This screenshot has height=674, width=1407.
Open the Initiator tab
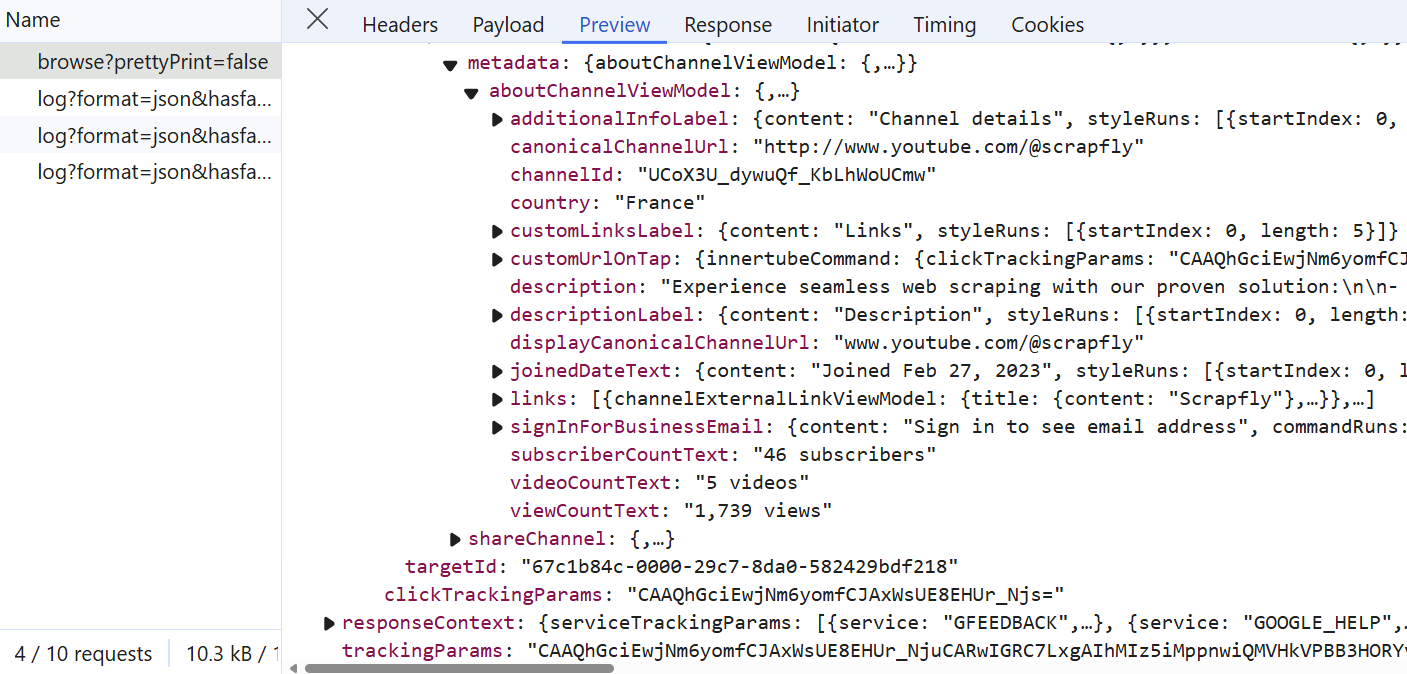(x=842, y=25)
